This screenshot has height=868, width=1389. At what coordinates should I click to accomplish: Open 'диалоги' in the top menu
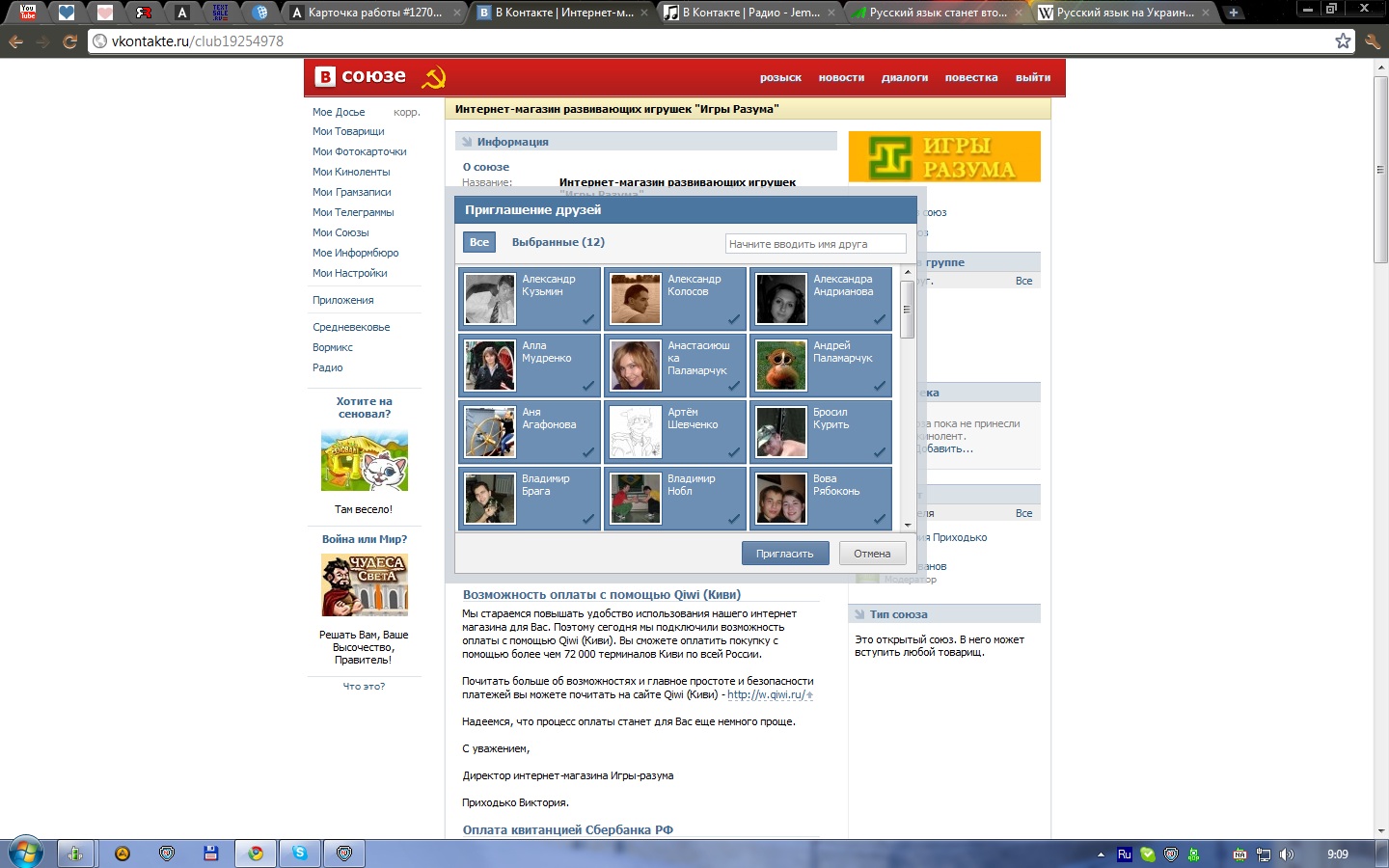(x=905, y=78)
